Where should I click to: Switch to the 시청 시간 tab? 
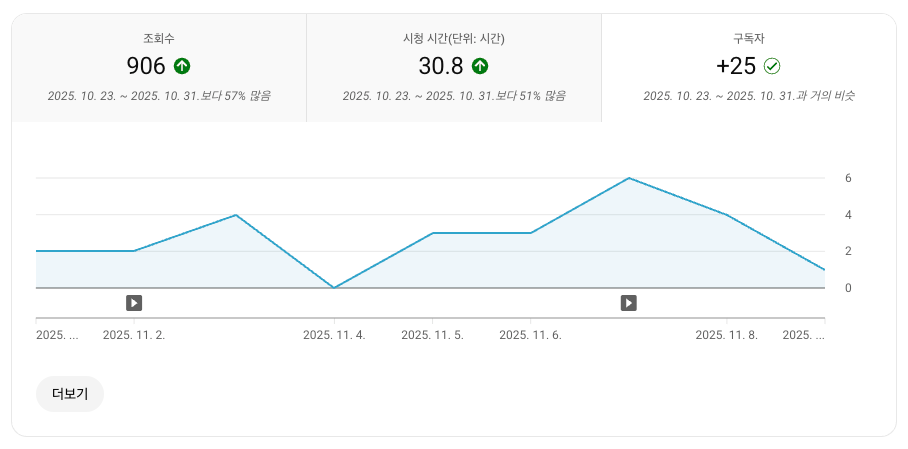tap(453, 67)
